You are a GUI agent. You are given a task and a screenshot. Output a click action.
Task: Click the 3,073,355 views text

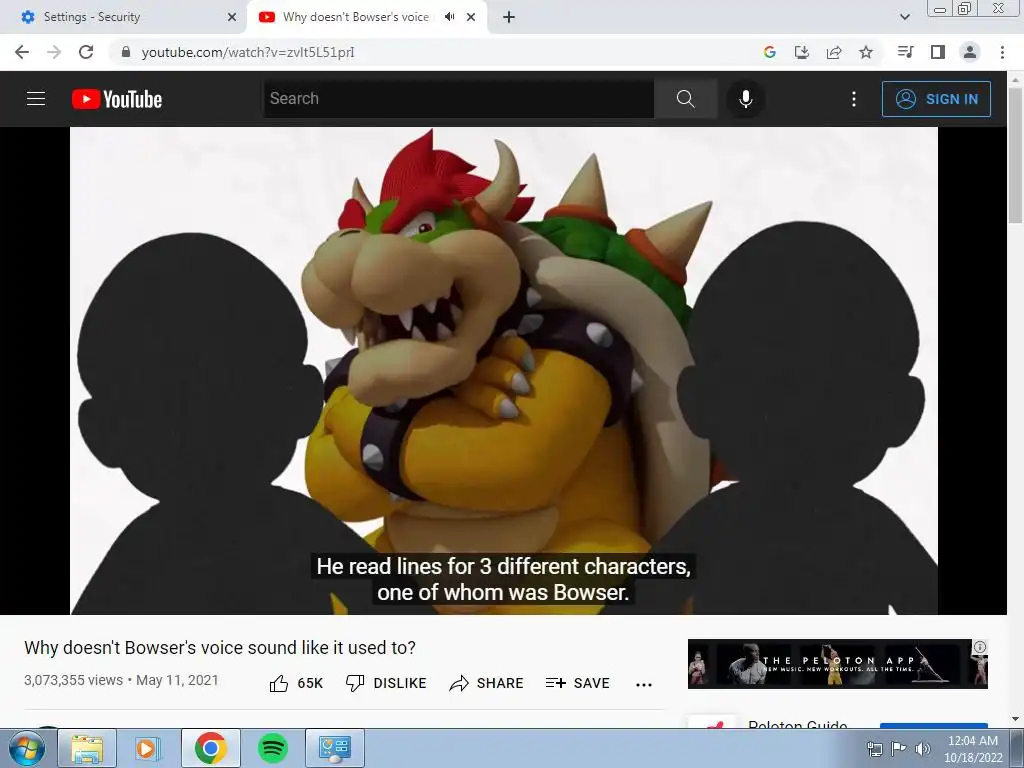click(73, 680)
